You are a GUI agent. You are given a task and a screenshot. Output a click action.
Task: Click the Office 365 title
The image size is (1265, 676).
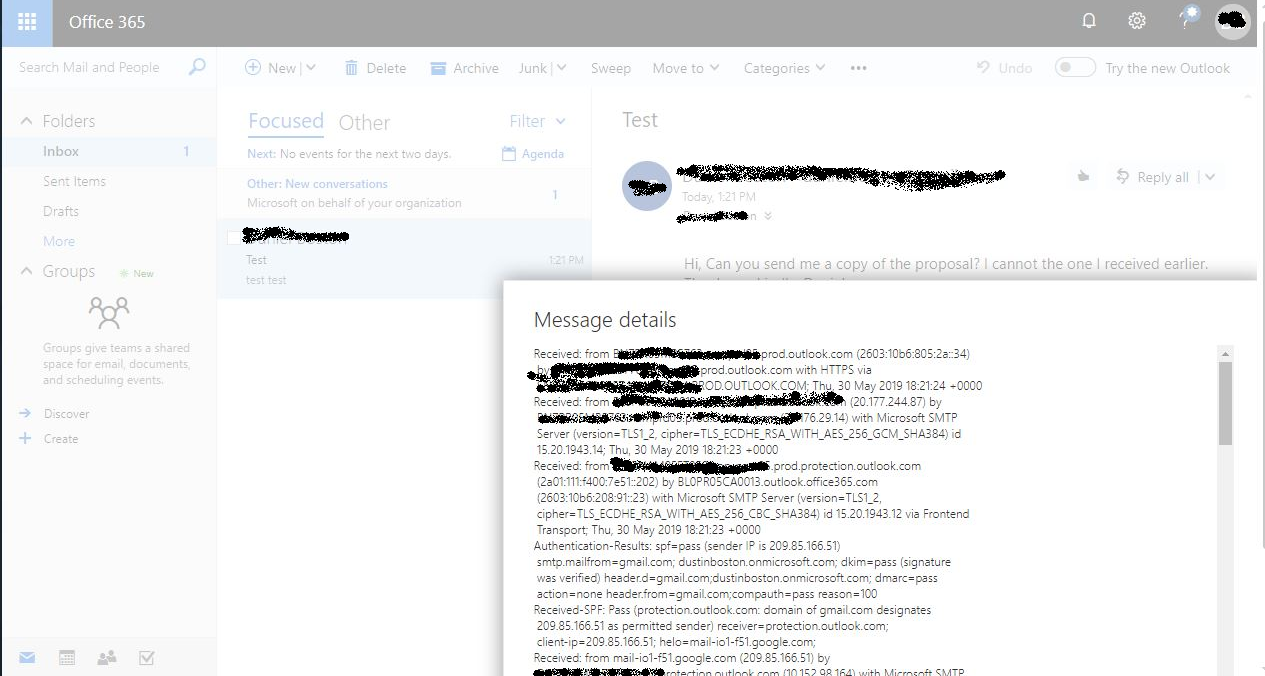(107, 22)
